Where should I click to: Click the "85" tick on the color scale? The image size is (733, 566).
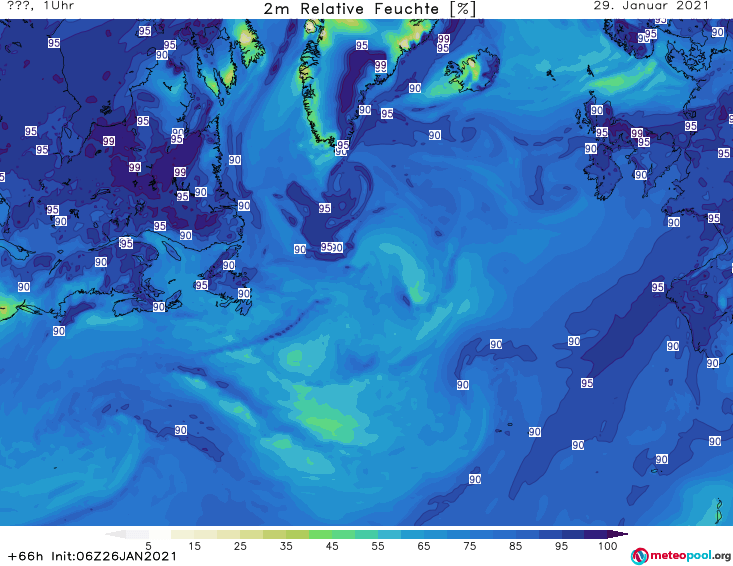coord(515,546)
